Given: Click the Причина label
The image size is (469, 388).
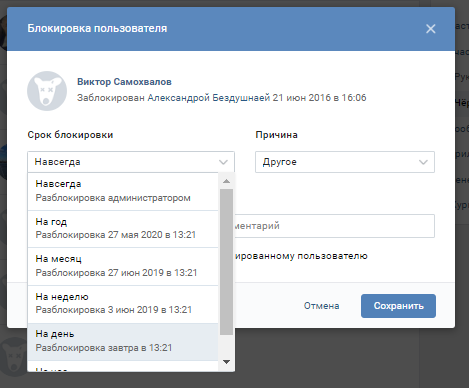Looking at the screenshot, I should coord(276,135).
